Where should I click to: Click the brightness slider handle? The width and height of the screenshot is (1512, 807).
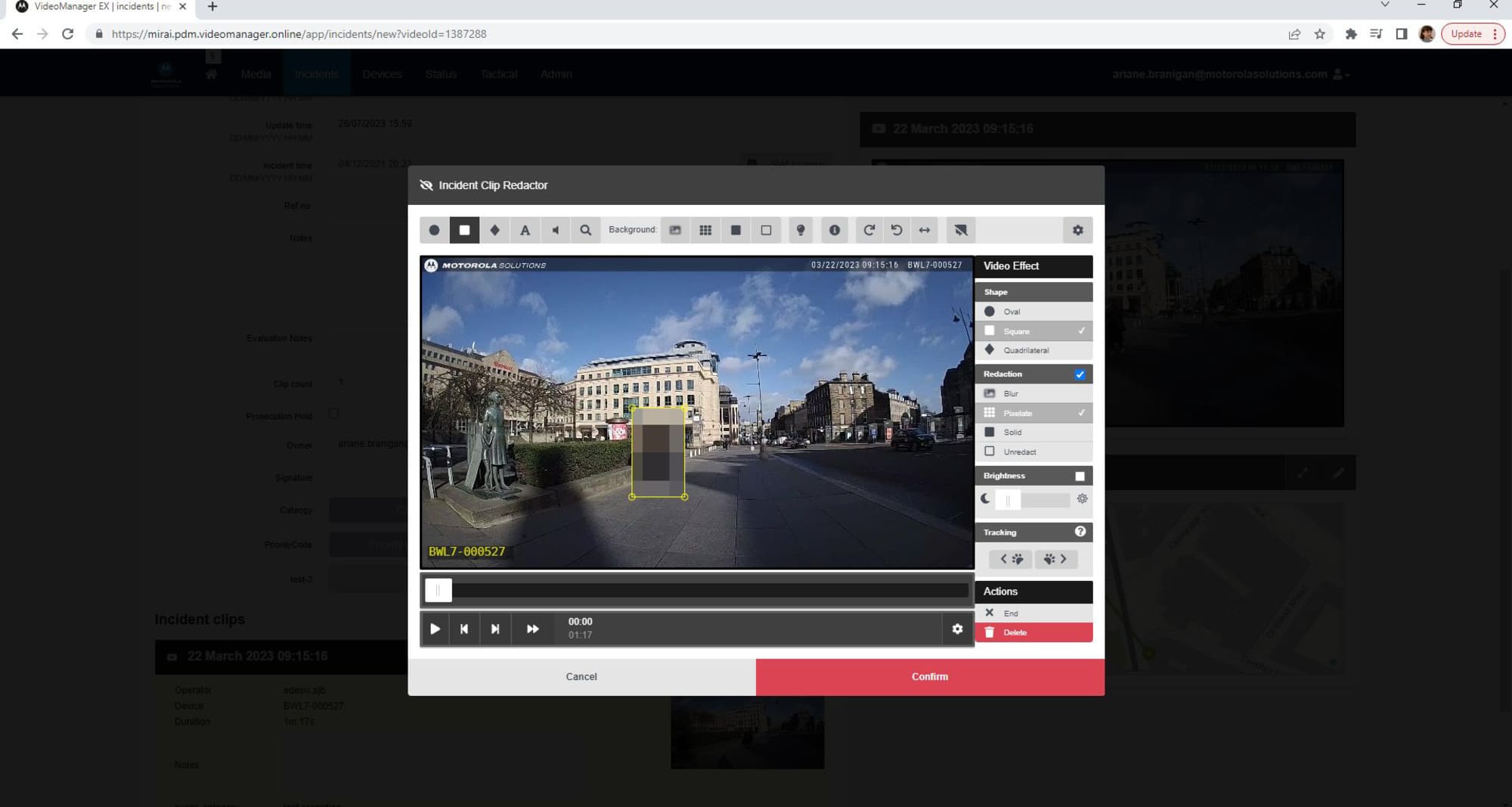pyautogui.click(x=1008, y=500)
